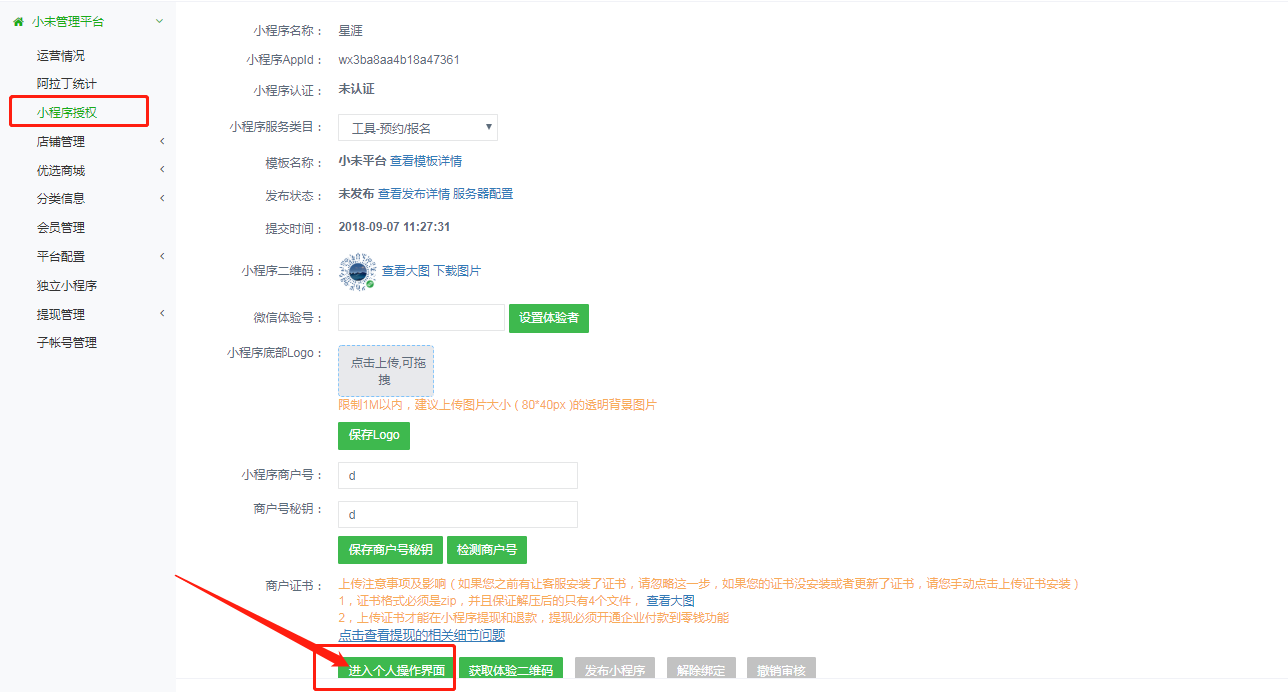The height and width of the screenshot is (692, 1288).
Task: Click the home icon beside 小未管理平台
Action: (18, 21)
